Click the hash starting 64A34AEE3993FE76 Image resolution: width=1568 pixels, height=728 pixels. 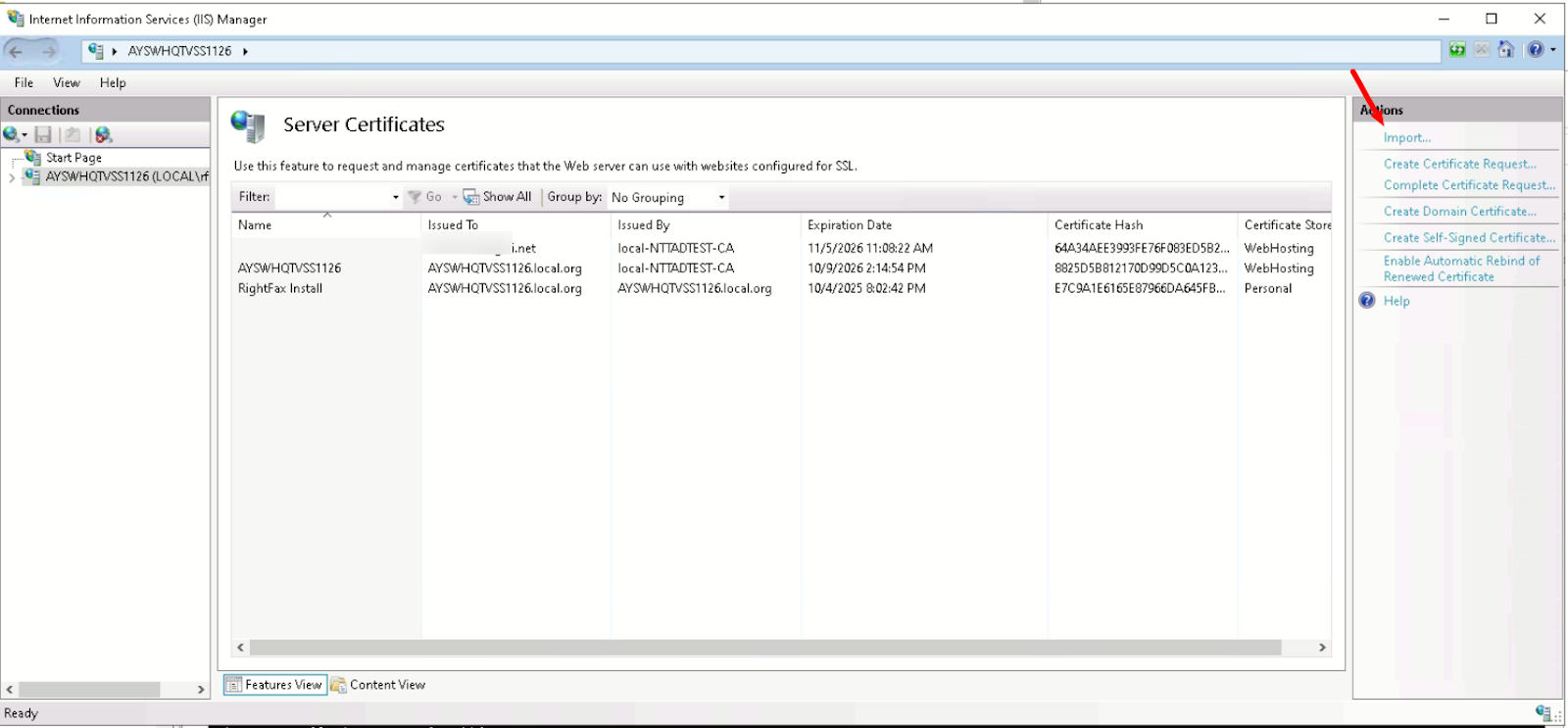point(1142,249)
